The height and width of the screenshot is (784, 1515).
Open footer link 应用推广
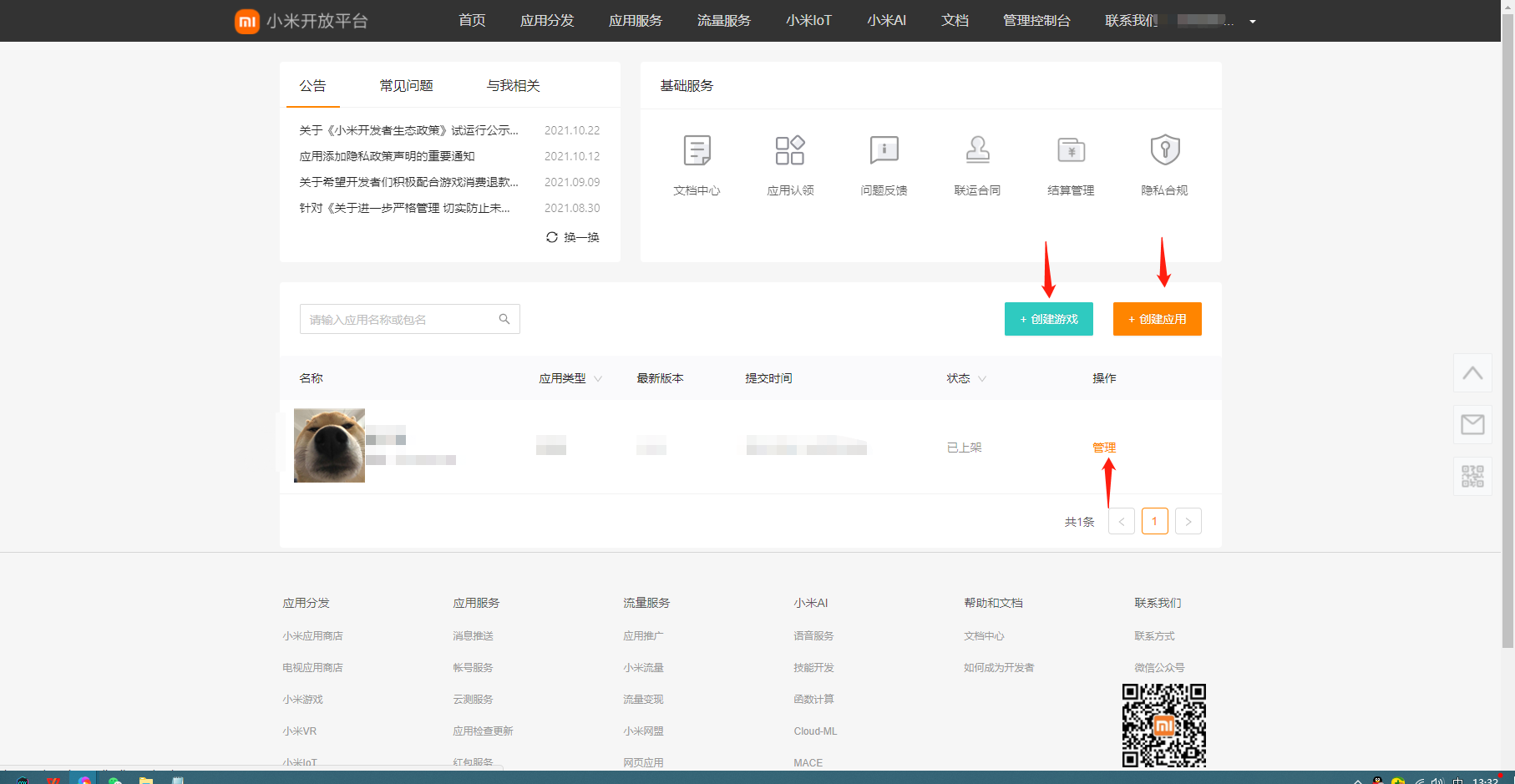pyautogui.click(x=643, y=636)
